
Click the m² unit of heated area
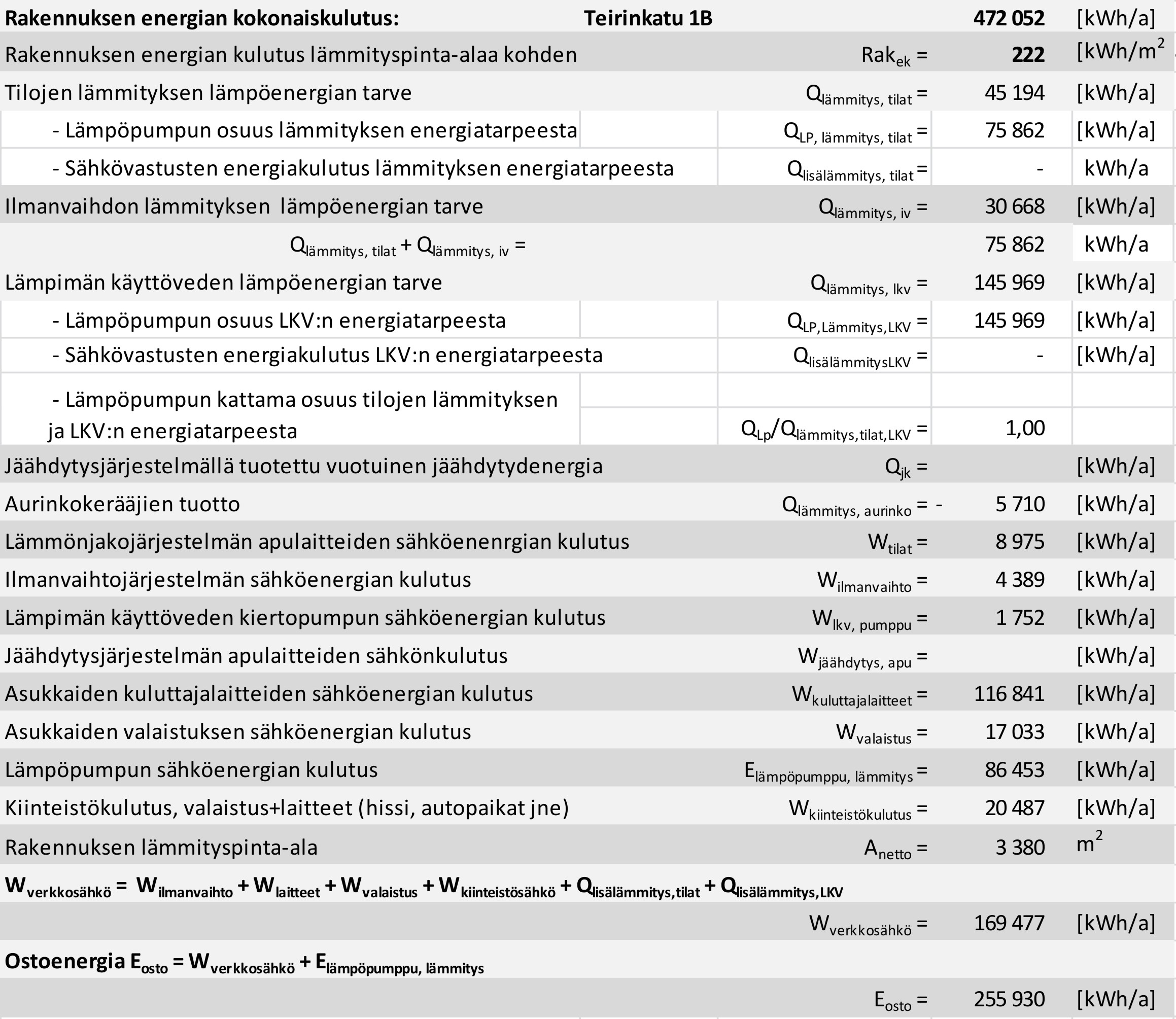(1090, 842)
